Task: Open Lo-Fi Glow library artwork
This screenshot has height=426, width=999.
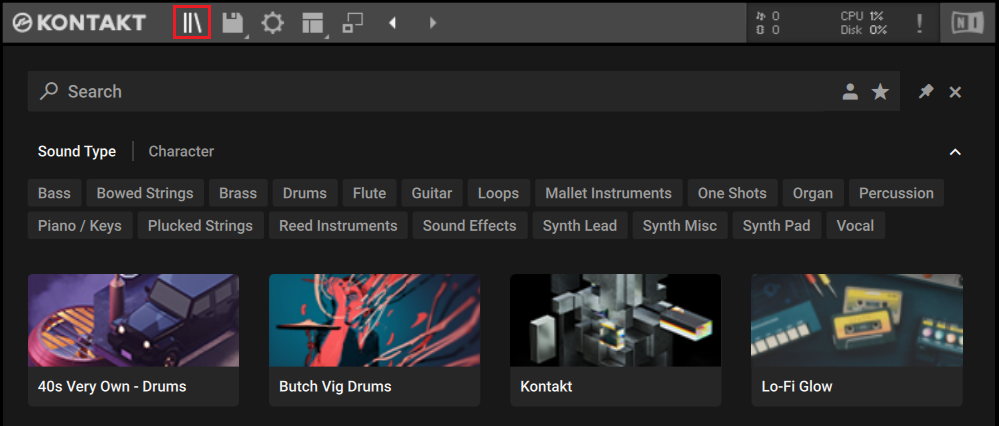Action: click(856, 320)
